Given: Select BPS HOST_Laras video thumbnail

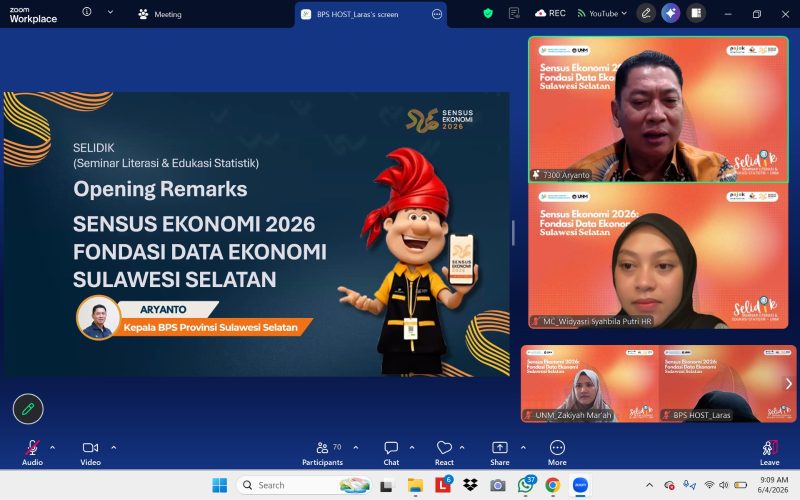Looking at the screenshot, I should (728, 384).
